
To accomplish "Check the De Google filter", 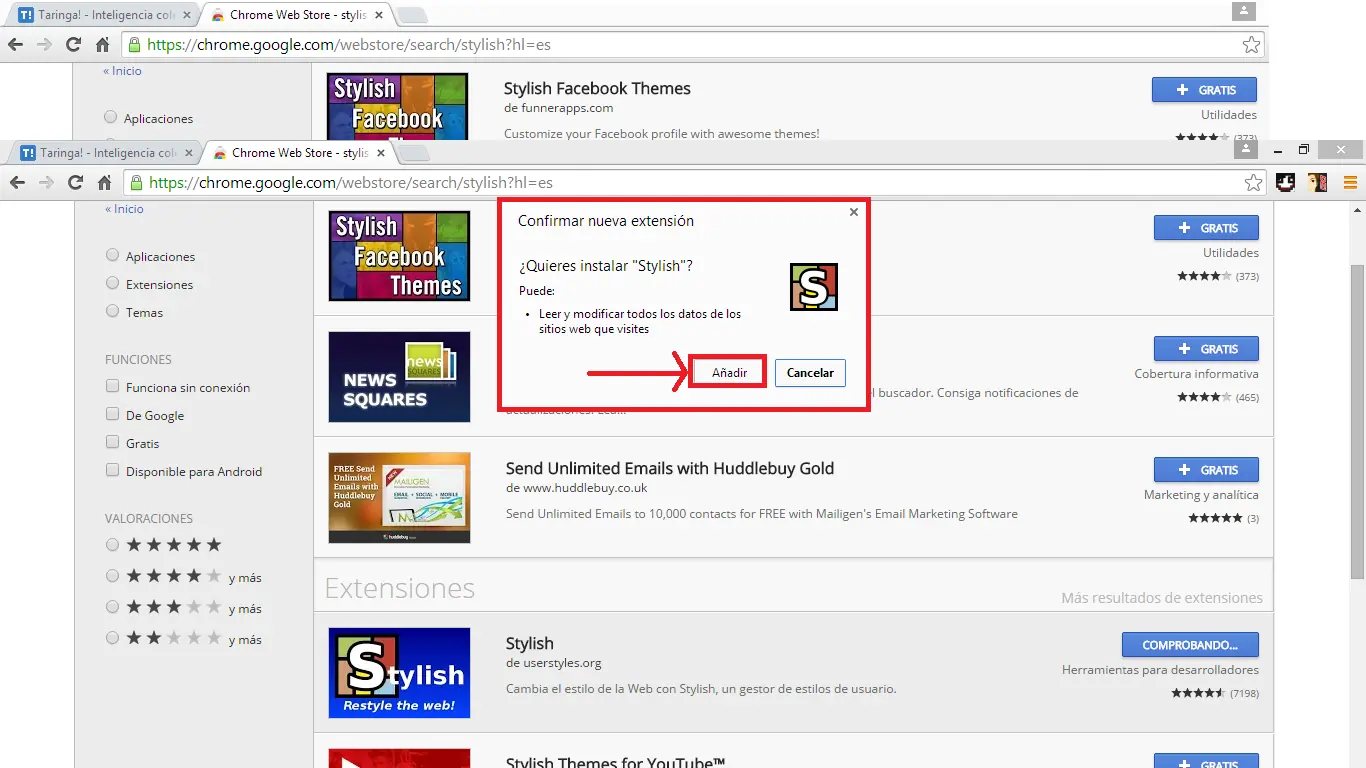I will 112,415.
